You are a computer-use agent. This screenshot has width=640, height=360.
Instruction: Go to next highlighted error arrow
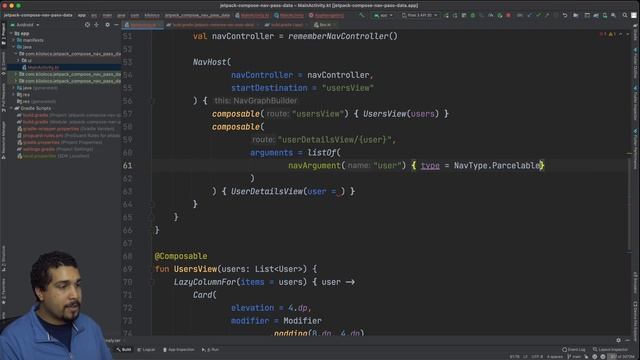pyautogui.click(x=628, y=34)
